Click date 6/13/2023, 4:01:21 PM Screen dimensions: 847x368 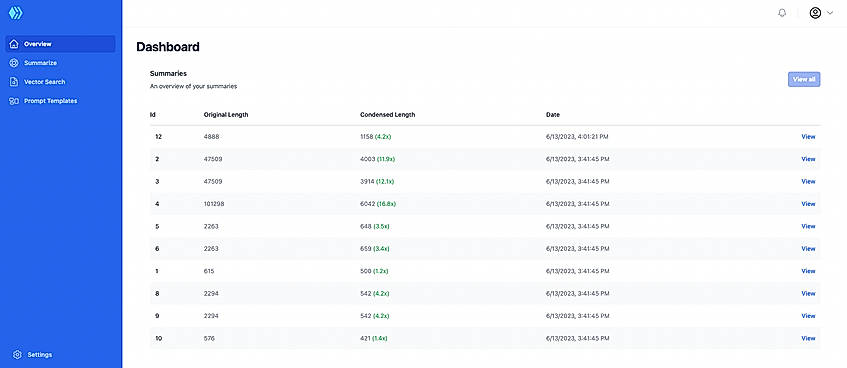pyautogui.click(x=577, y=137)
